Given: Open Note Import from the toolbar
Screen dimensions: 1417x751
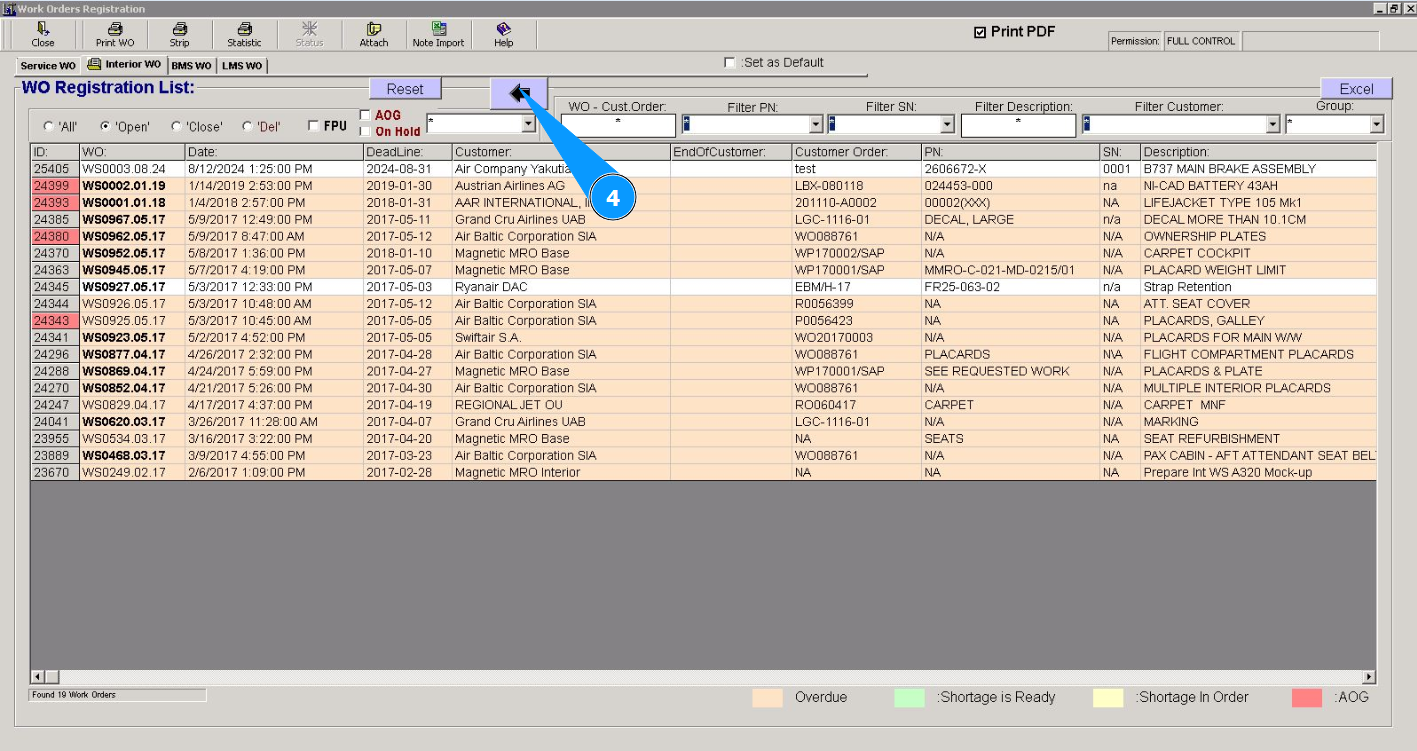Looking at the screenshot, I should pyautogui.click(x=438, y=30).
